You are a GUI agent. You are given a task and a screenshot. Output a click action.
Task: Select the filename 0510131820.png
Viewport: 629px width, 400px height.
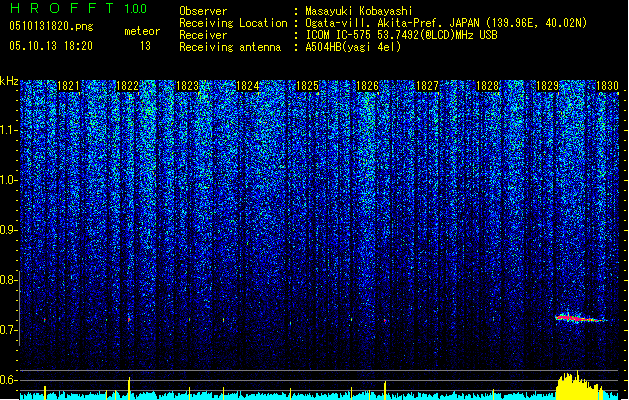coord(51,26)
